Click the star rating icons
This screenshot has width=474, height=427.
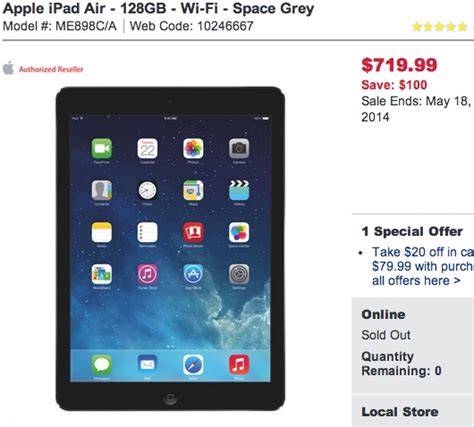point(440,27)
